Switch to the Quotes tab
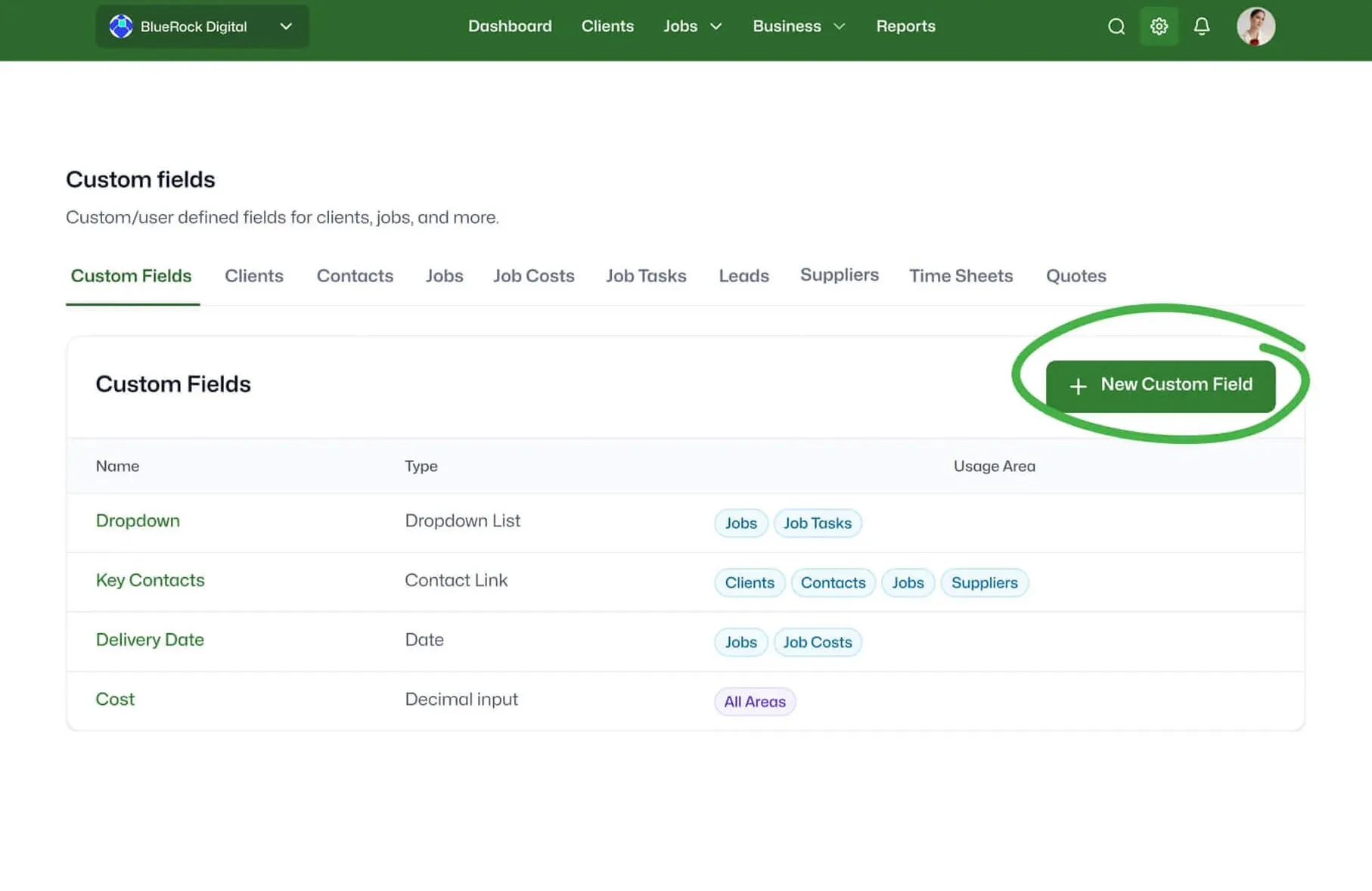Viewport: 1372px width, 891px height. (x=1076, y=276)
